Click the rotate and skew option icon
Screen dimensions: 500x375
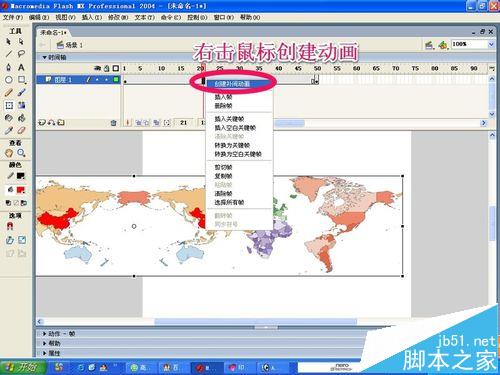point(10,240)
